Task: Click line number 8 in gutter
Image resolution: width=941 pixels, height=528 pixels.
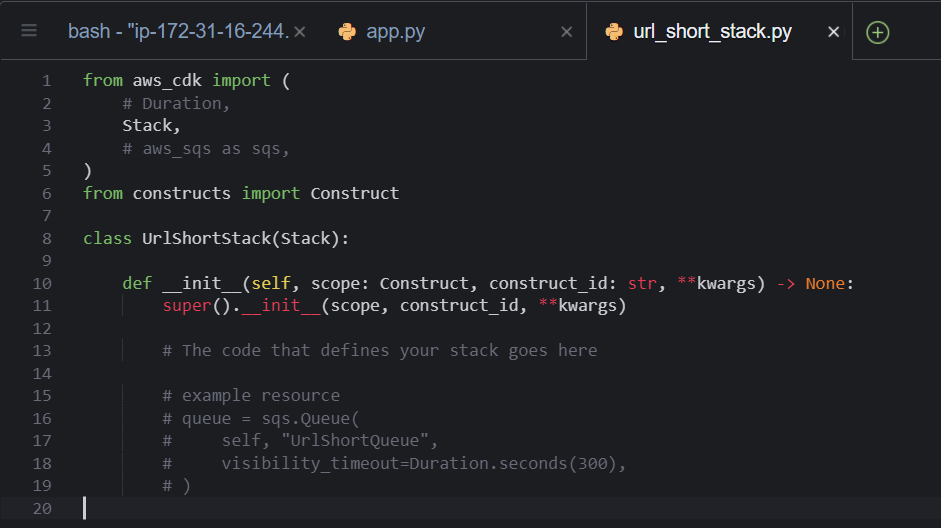Action: (x=47, y=238)
